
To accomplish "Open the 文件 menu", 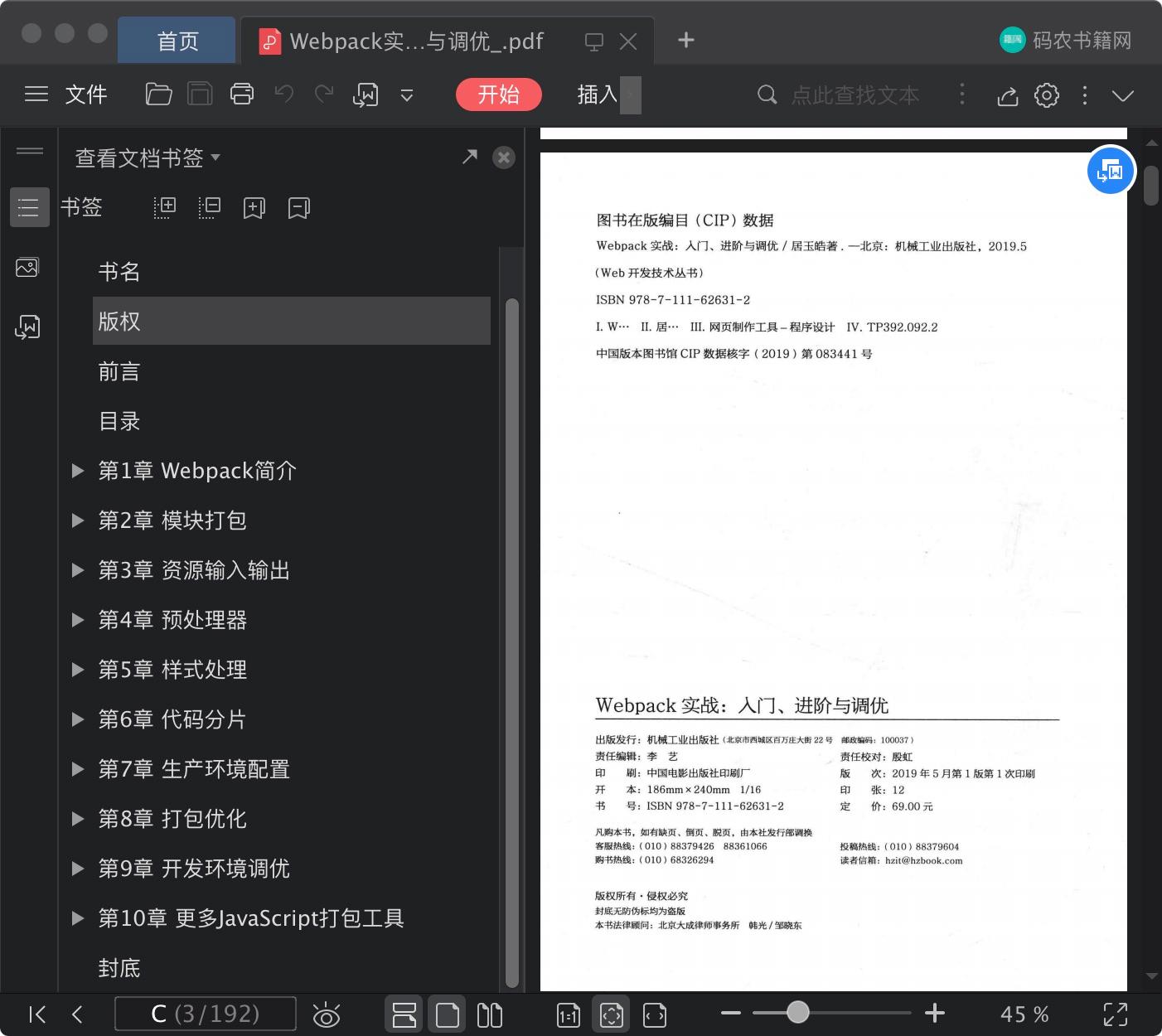I will 86,94.
